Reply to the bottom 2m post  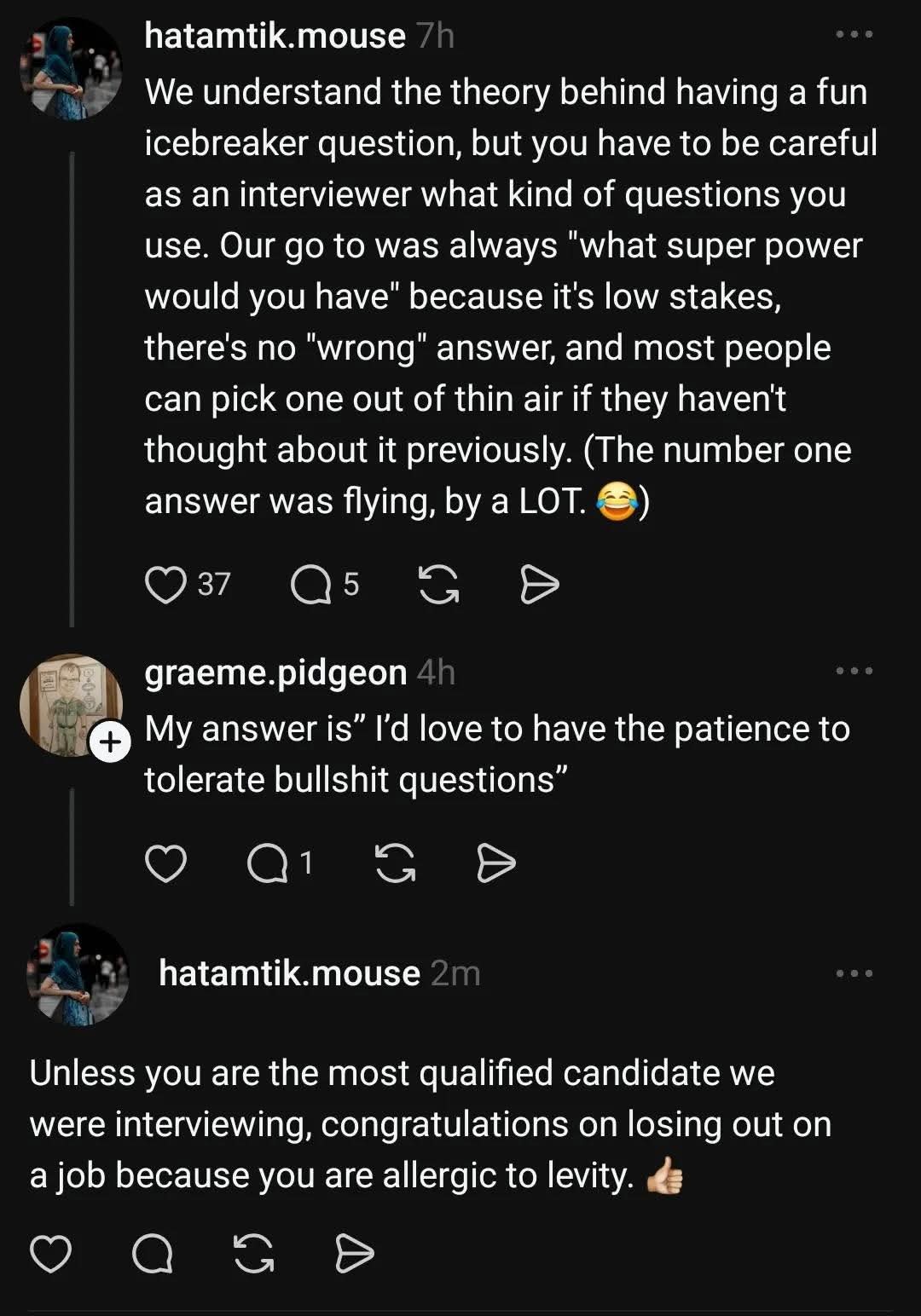pos(153,1254)
